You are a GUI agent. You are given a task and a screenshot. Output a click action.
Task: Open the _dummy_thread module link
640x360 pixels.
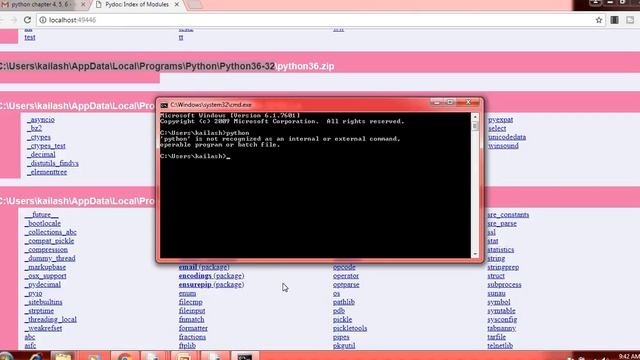coord(50,258)
